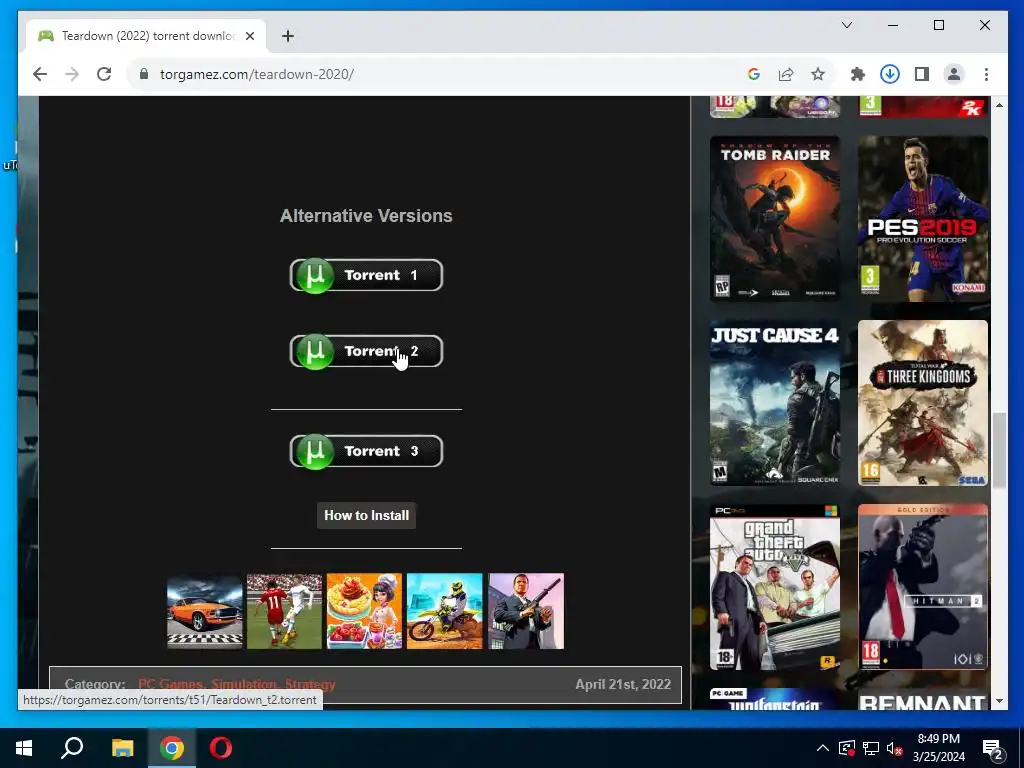
Task: Download via Torrent 3 button
Action: click(x=366, y=451)
